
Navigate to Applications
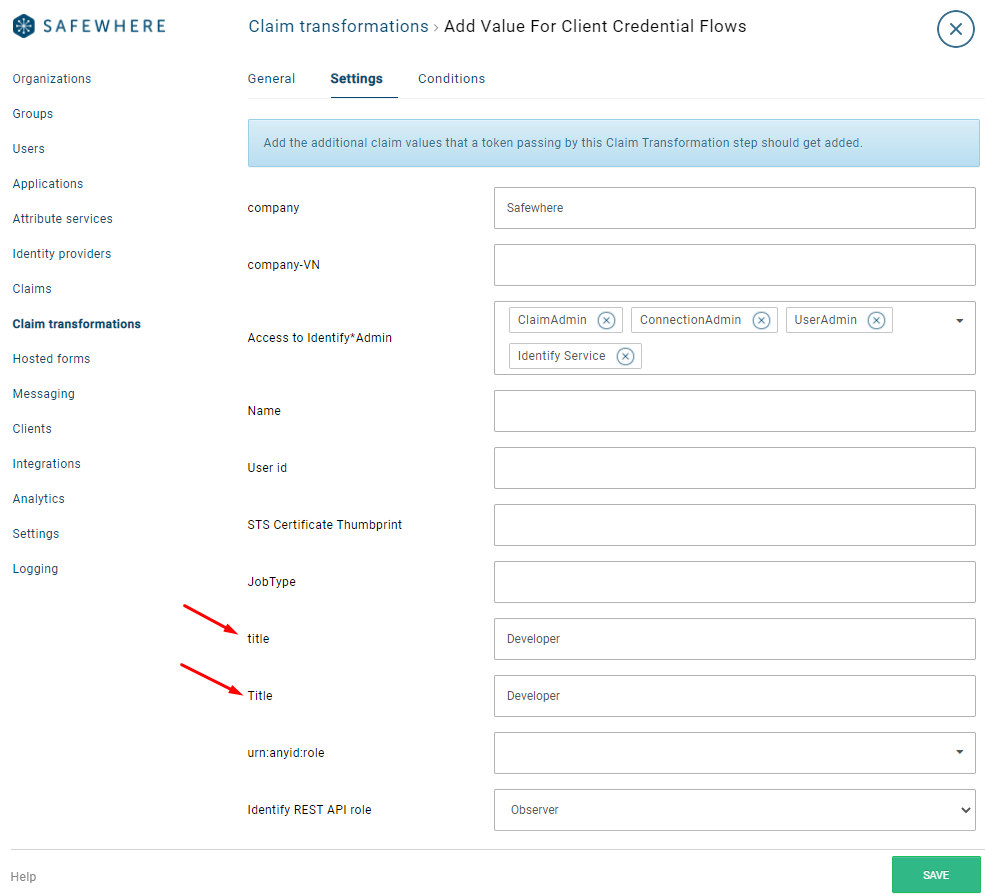tap(48, 183)
